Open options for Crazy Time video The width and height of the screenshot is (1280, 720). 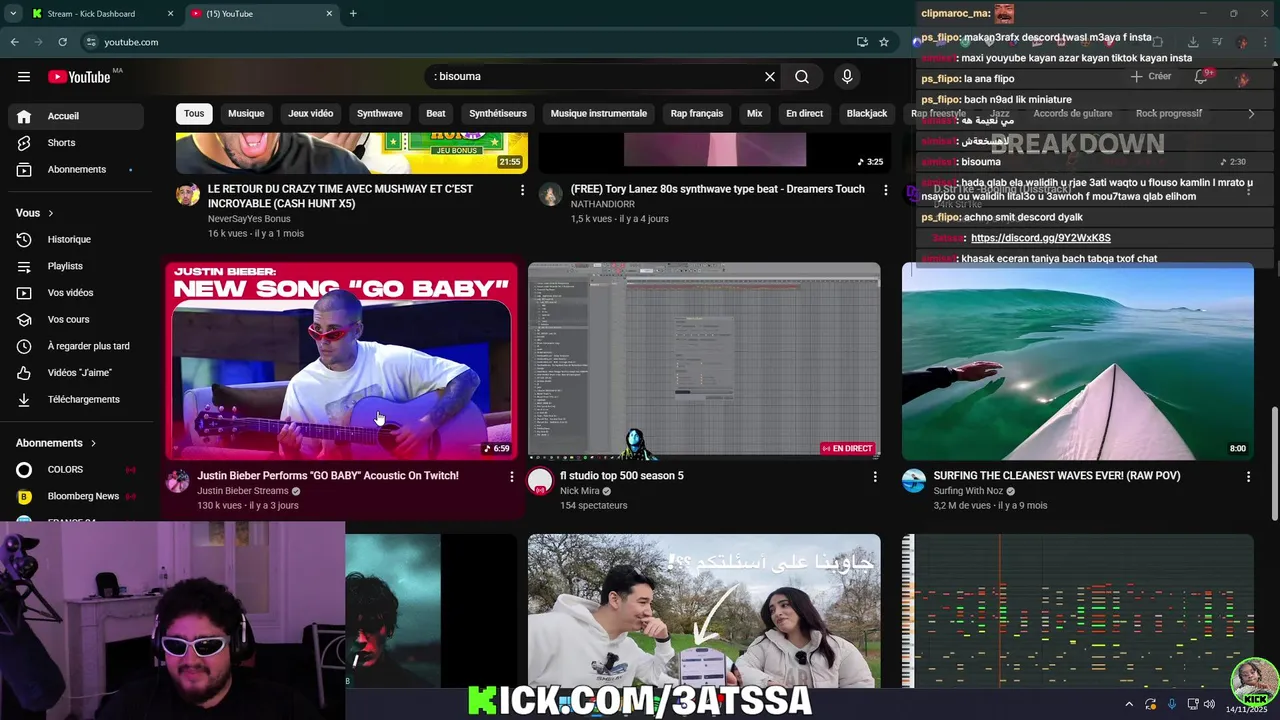point(522,190)
